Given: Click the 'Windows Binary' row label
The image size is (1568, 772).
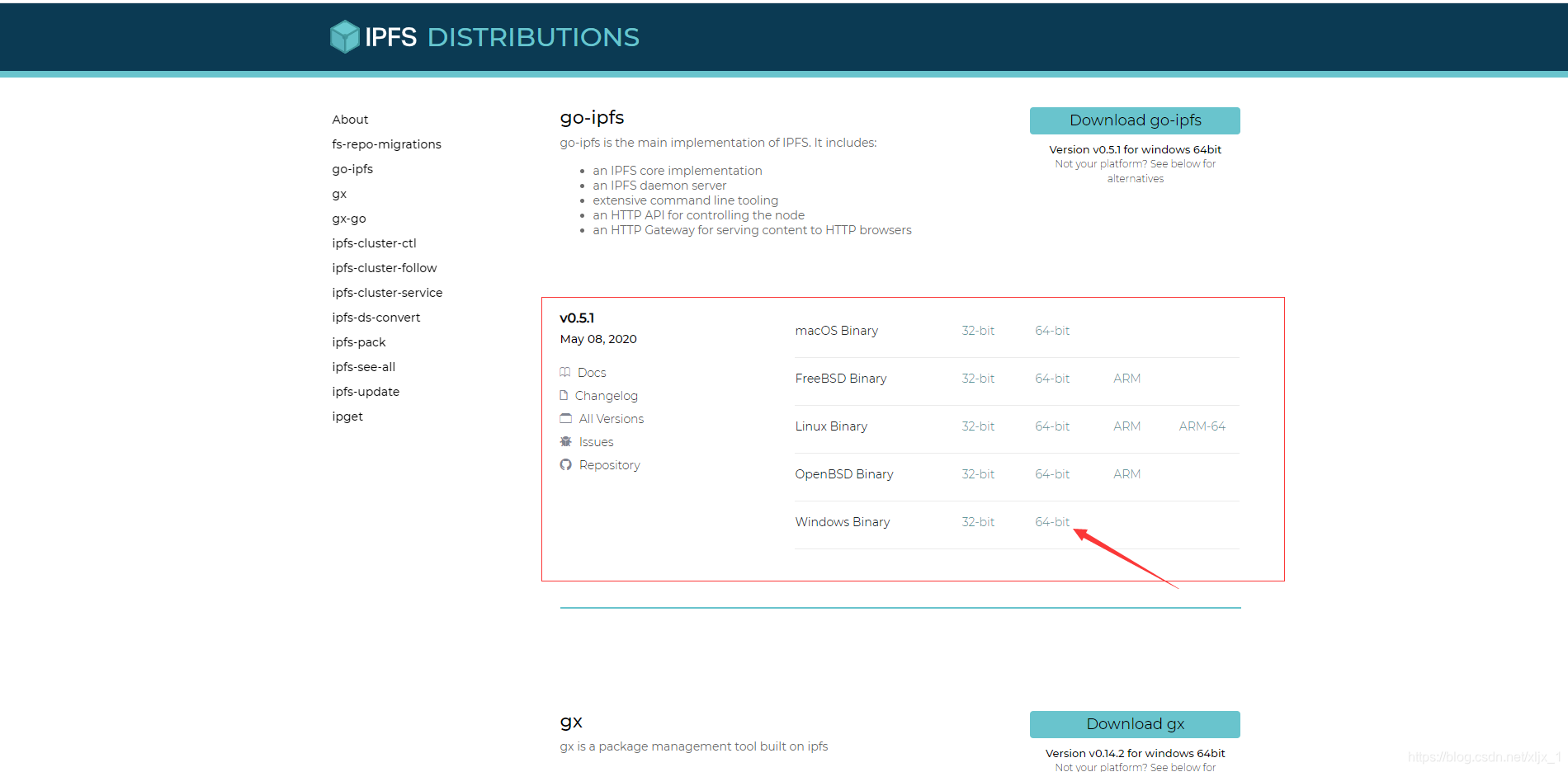Looking at the screenshot, I should coord(842,522).
